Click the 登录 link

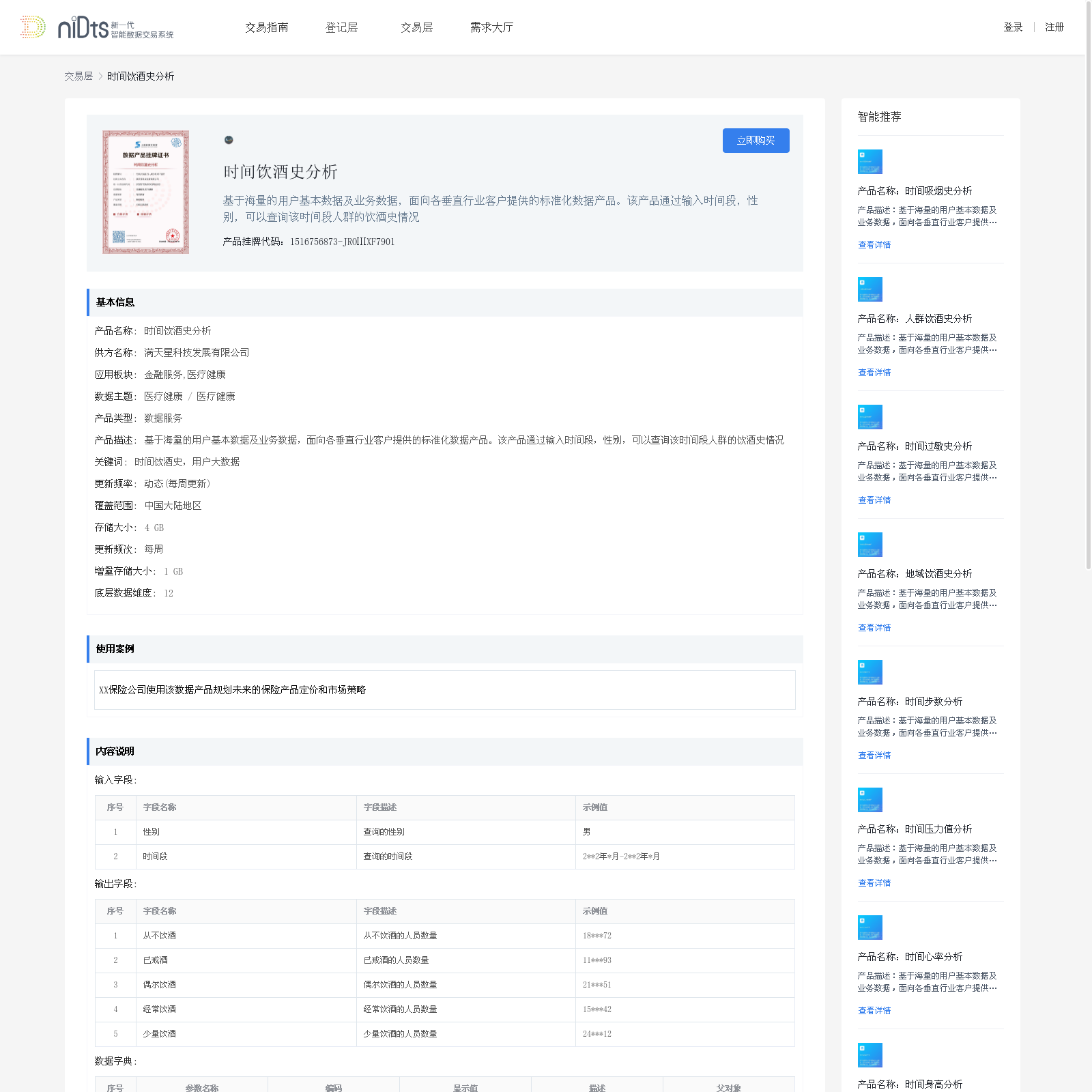click(x=1013, y=27)
